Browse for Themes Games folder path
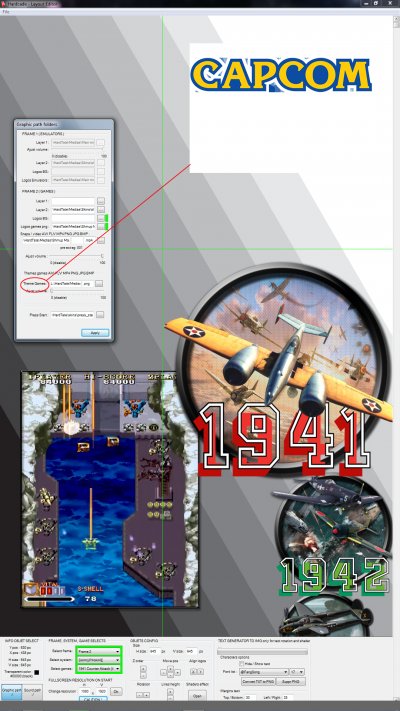 tap(99, 283)
